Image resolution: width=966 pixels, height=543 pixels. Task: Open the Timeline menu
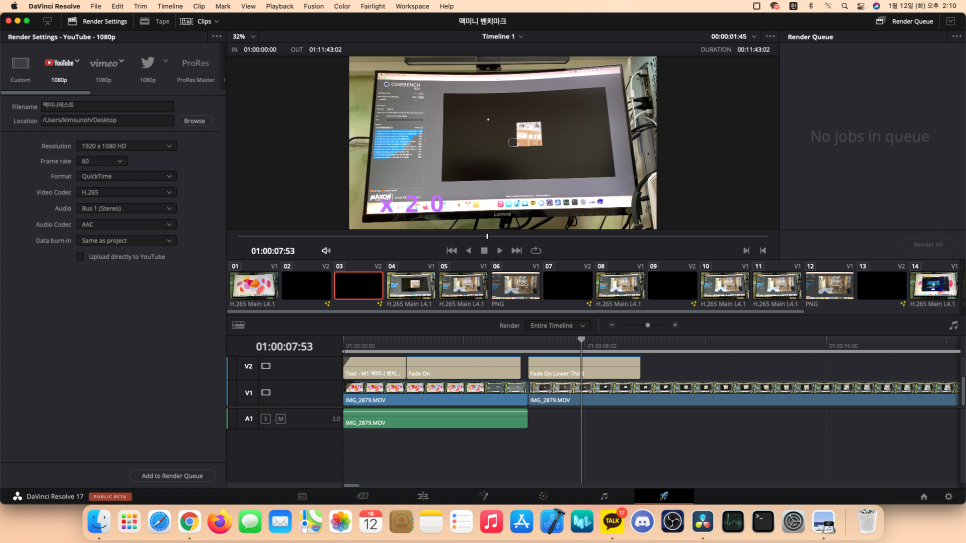click(x=170, y=6)
